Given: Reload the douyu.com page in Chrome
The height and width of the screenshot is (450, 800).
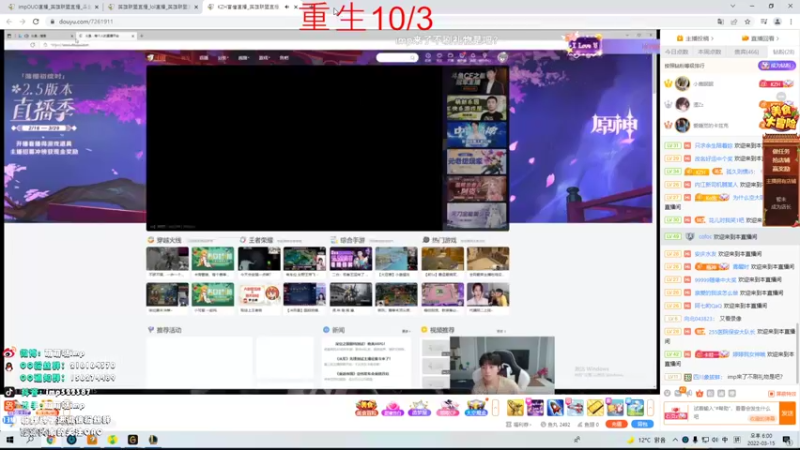Looking at the screenshot, I should [x=36, y=21].
